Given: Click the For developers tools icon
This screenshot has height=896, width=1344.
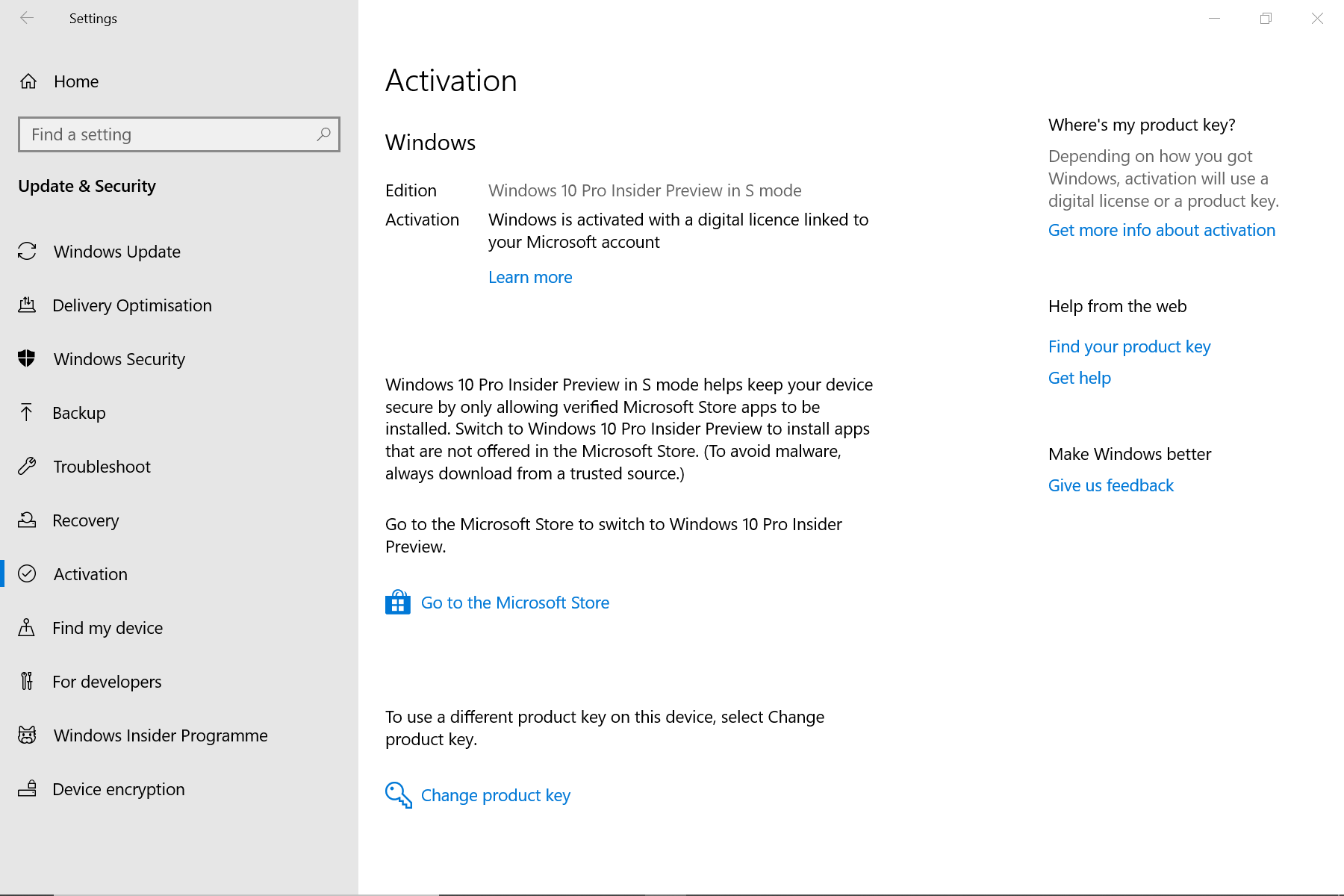Looking at the screenshot, I should pyautogui.click(x=27, y=681).
